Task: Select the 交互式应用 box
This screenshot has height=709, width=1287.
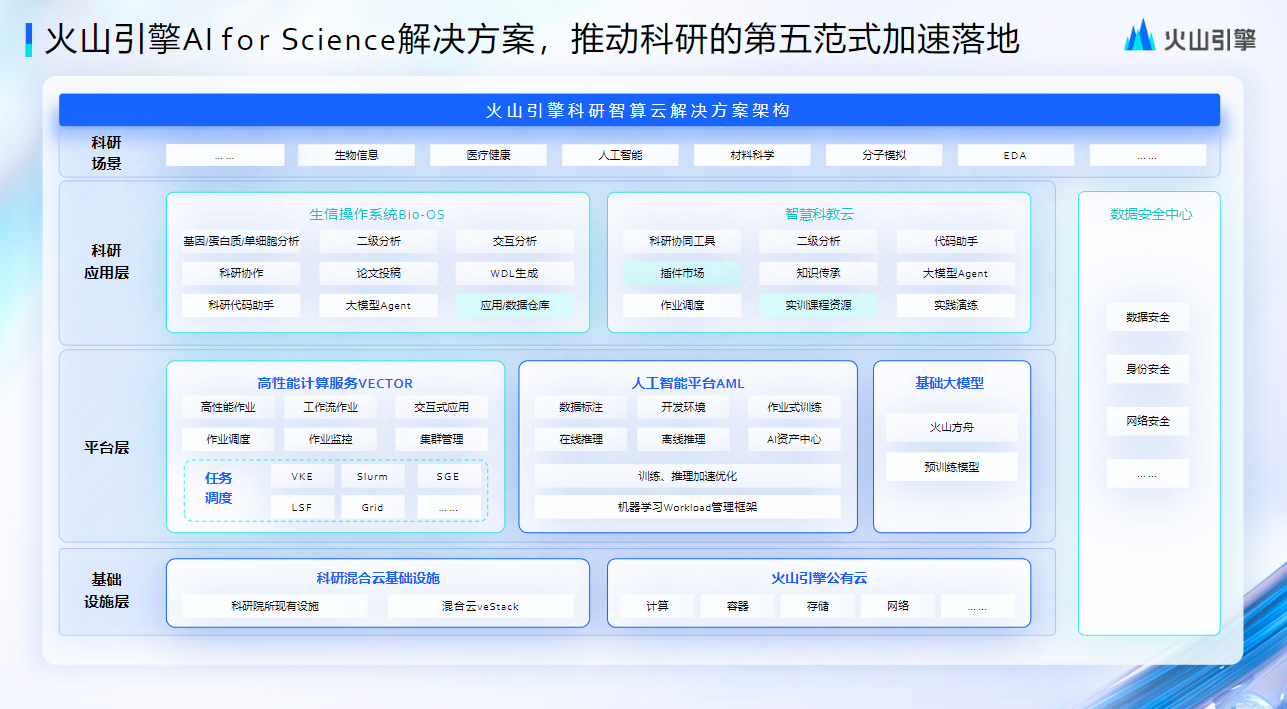Action: click(441, 407)
